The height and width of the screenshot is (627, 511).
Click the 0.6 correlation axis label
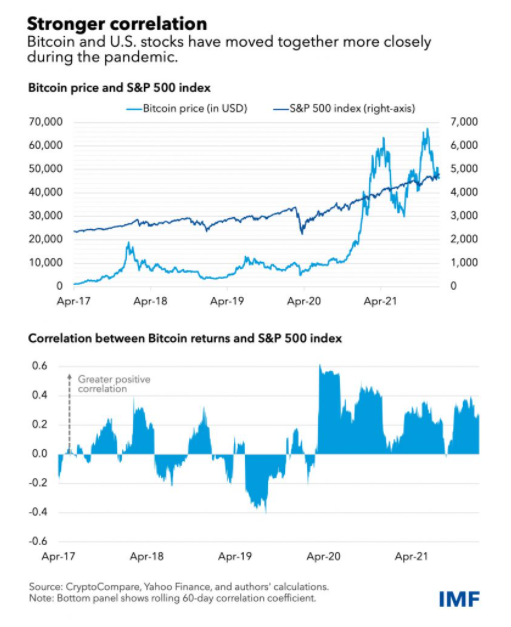[x=40, y=366]
